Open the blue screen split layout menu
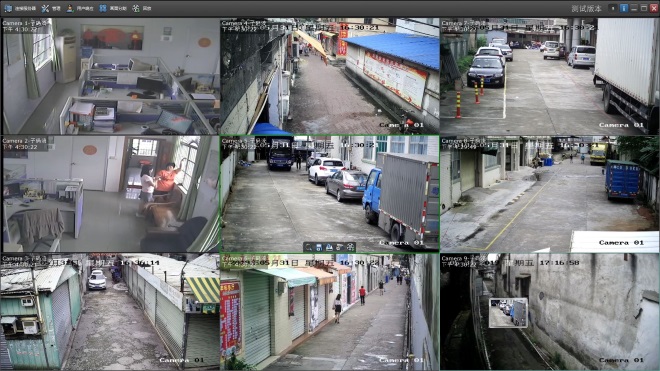 click(103, 8)
